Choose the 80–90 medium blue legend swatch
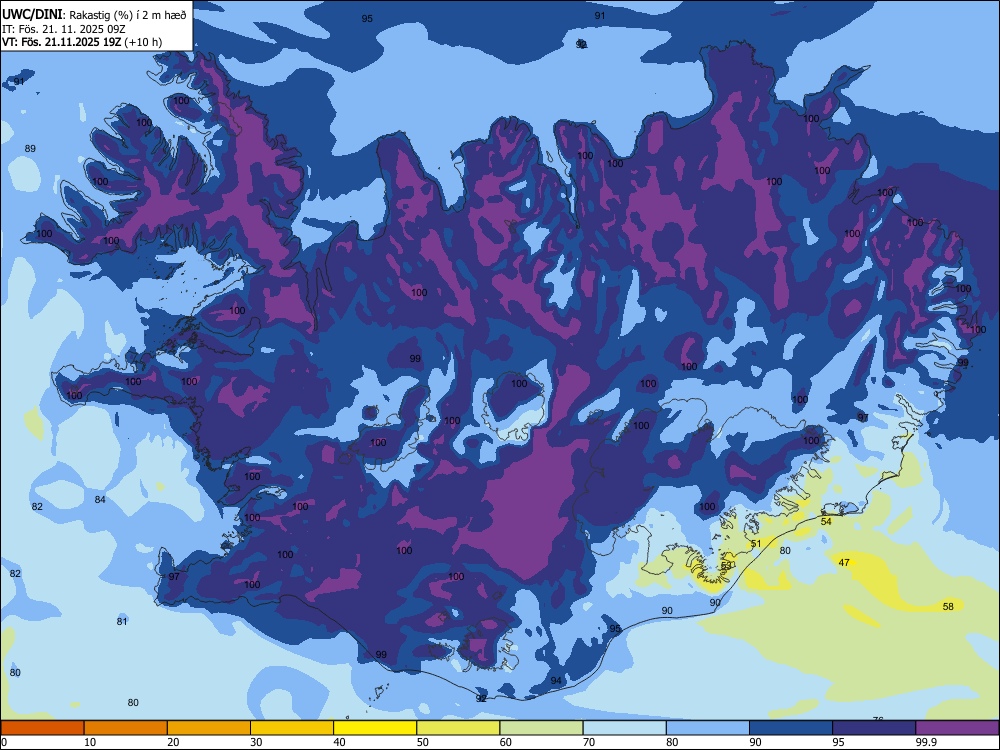 pyautogui.click(x=708, y=728)
